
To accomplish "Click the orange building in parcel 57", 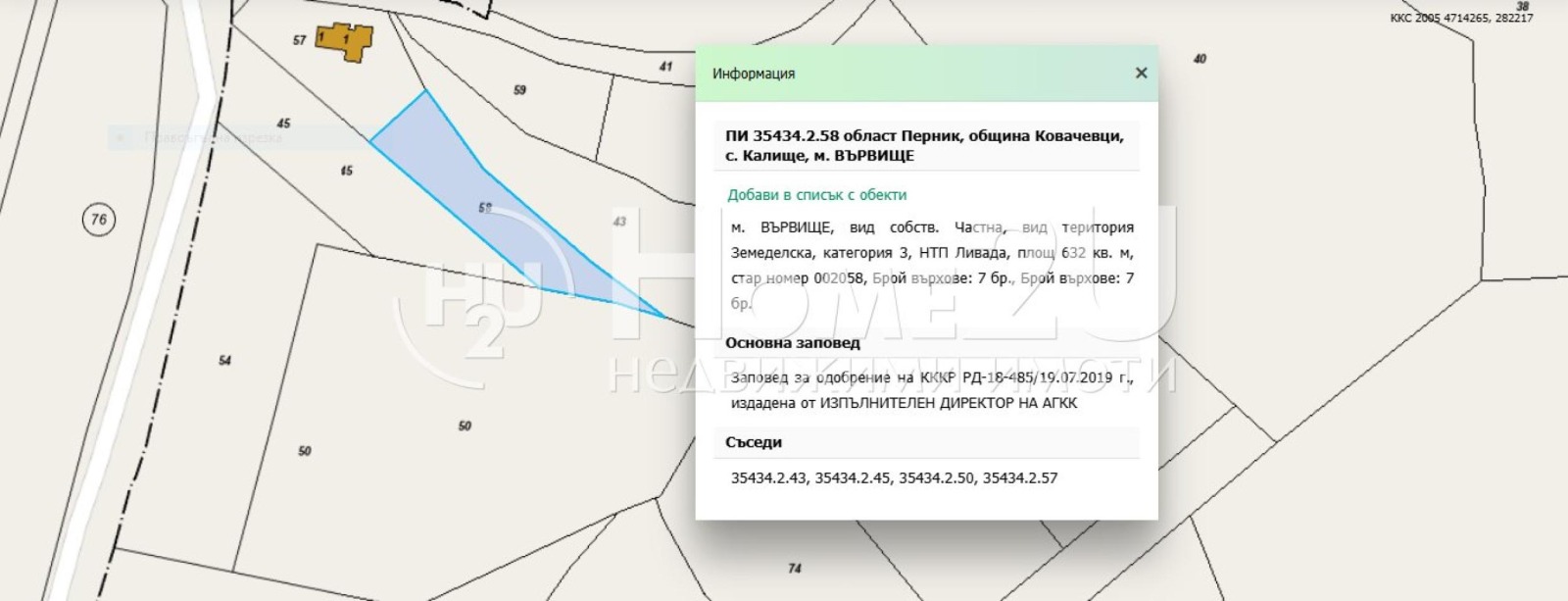I will point(345,40).
